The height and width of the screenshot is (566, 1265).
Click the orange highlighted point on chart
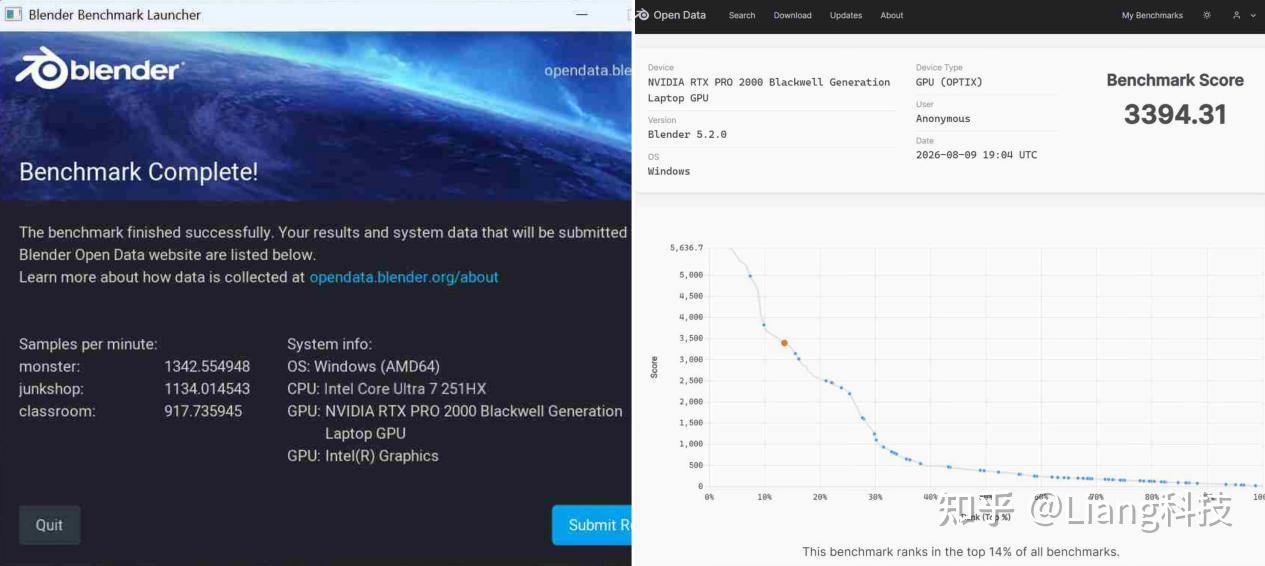pos(784,343)
